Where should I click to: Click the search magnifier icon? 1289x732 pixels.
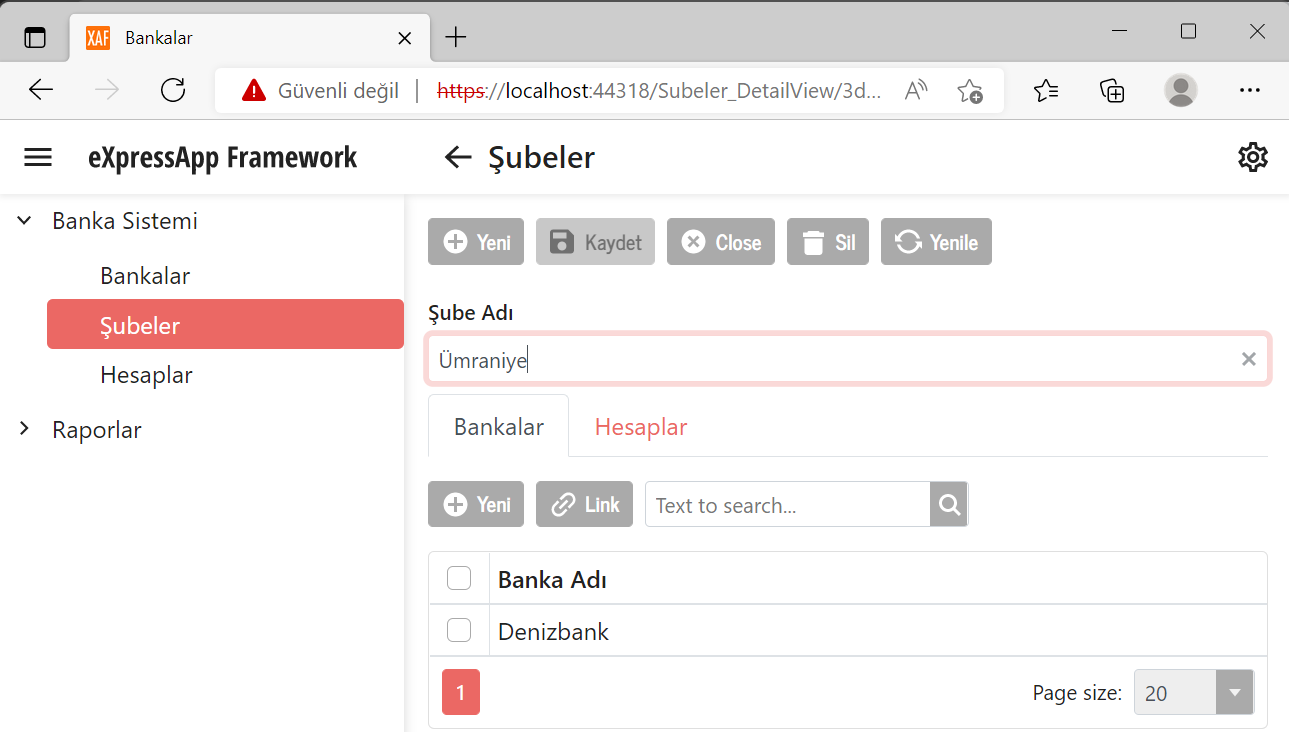click(949, 504)
